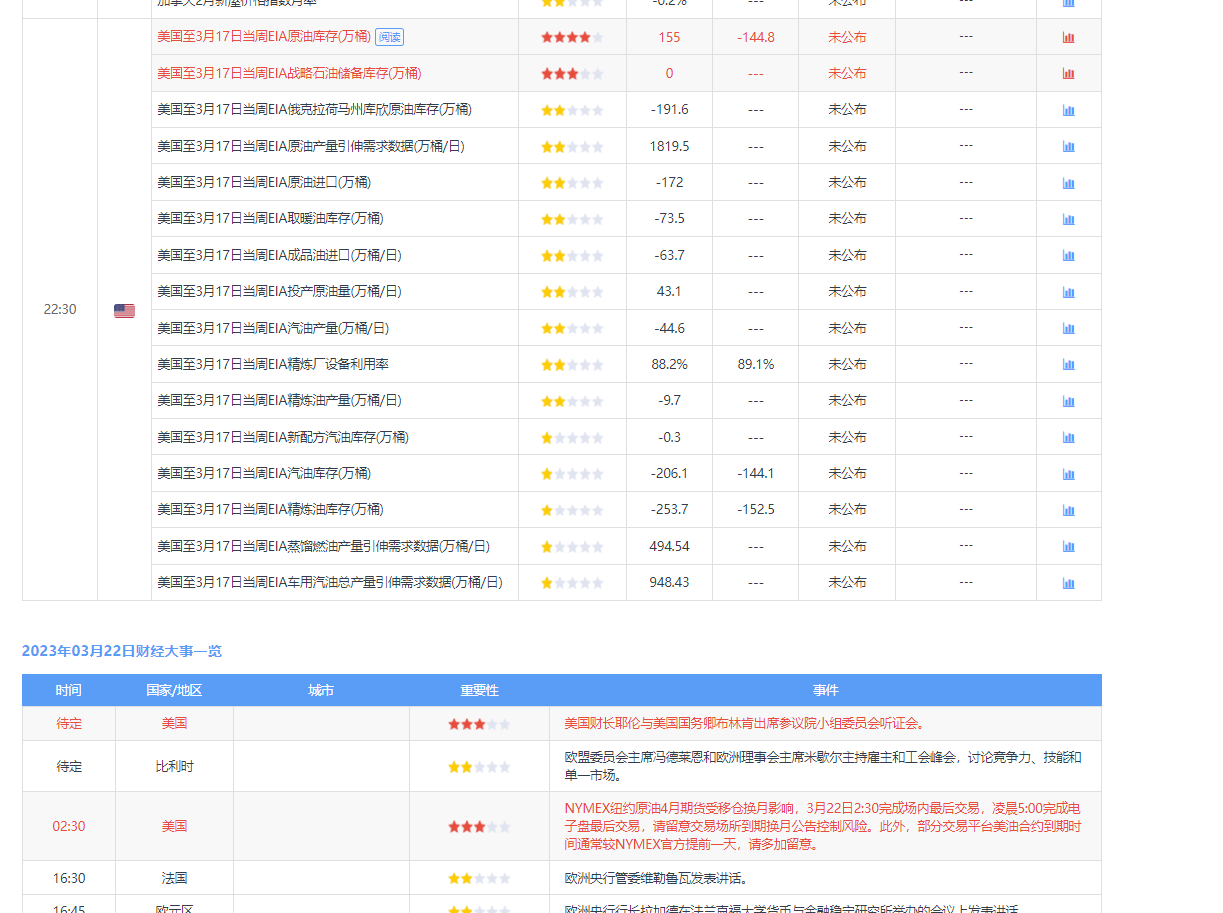The image size is (1223, 913).
Task: Open chart icon for EIA蒸馏燃油产量引伸需求数据 row
Action: tap(1068, 546)
